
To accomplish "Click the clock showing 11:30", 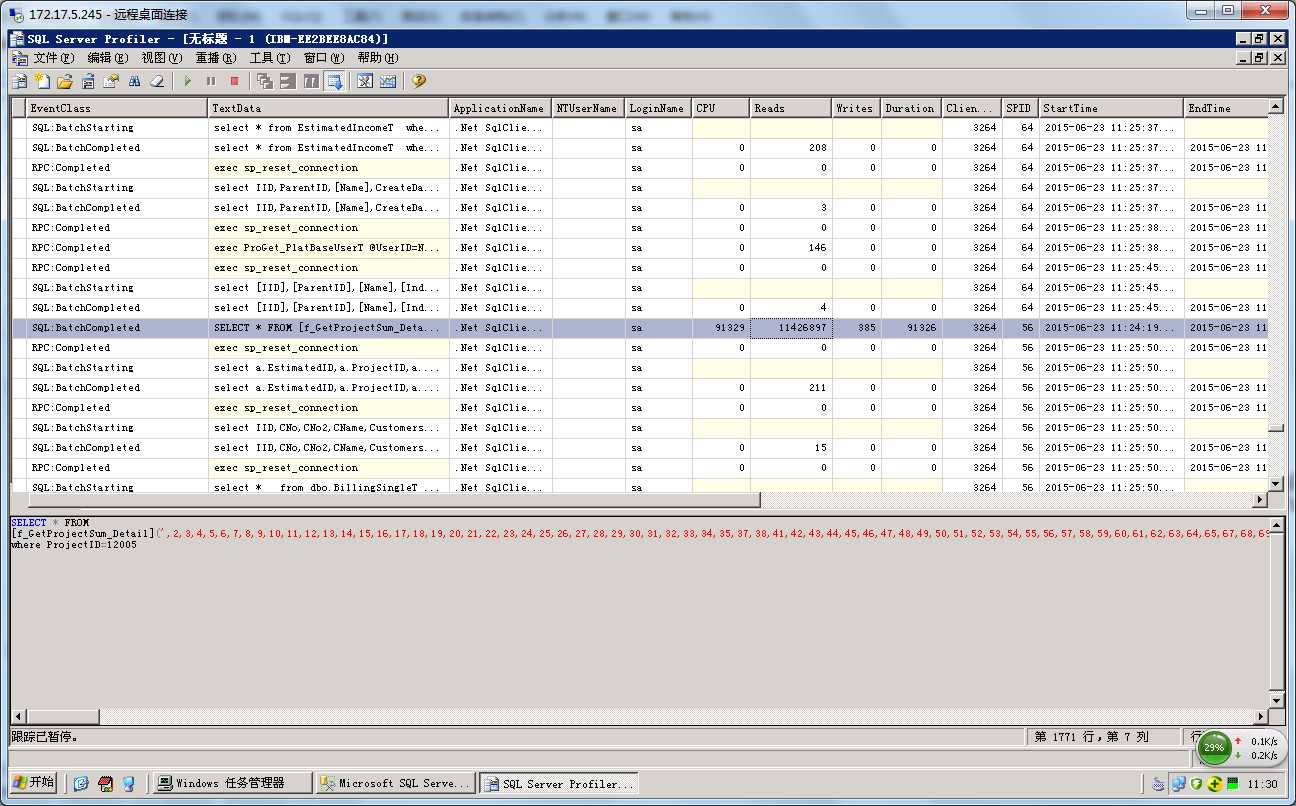I will pyautogui.click(x=1264, y=784).
